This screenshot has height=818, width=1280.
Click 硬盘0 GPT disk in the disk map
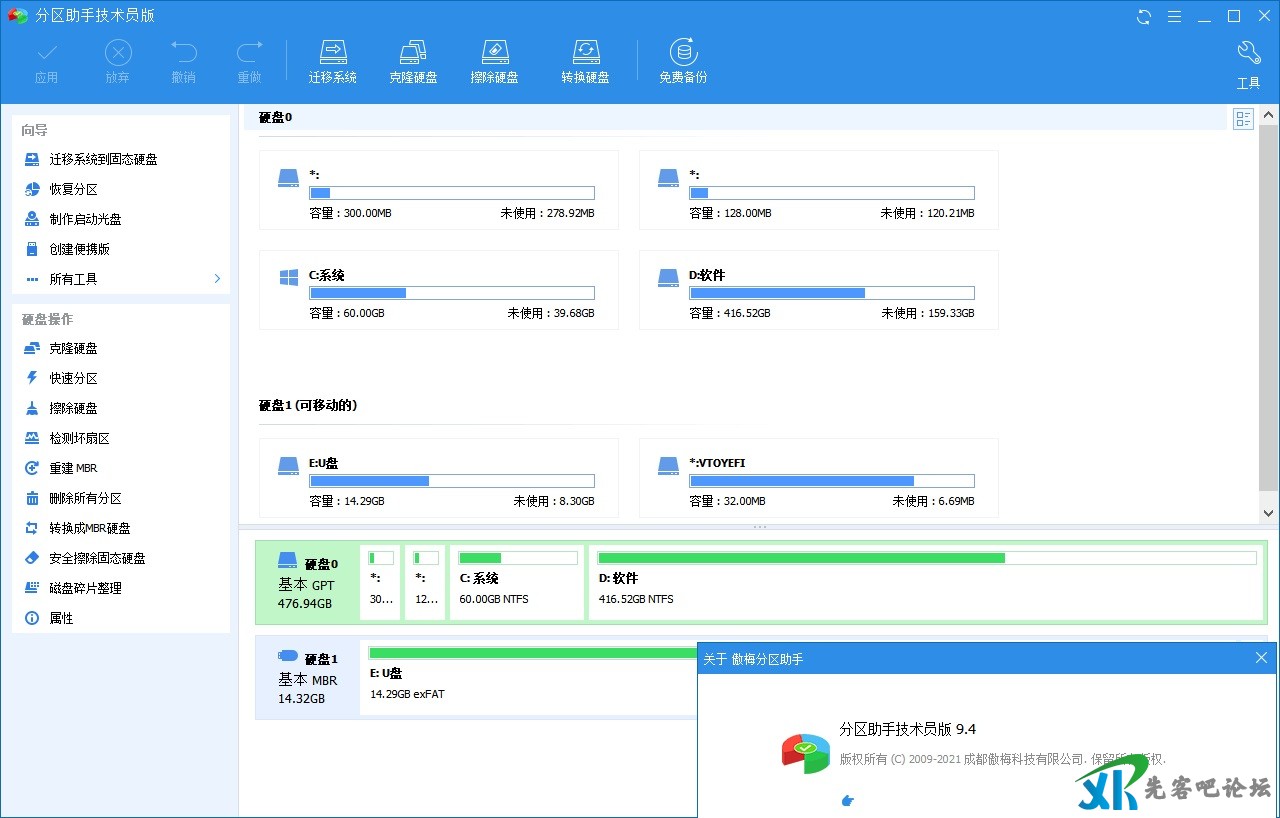[x=306, y=582]
